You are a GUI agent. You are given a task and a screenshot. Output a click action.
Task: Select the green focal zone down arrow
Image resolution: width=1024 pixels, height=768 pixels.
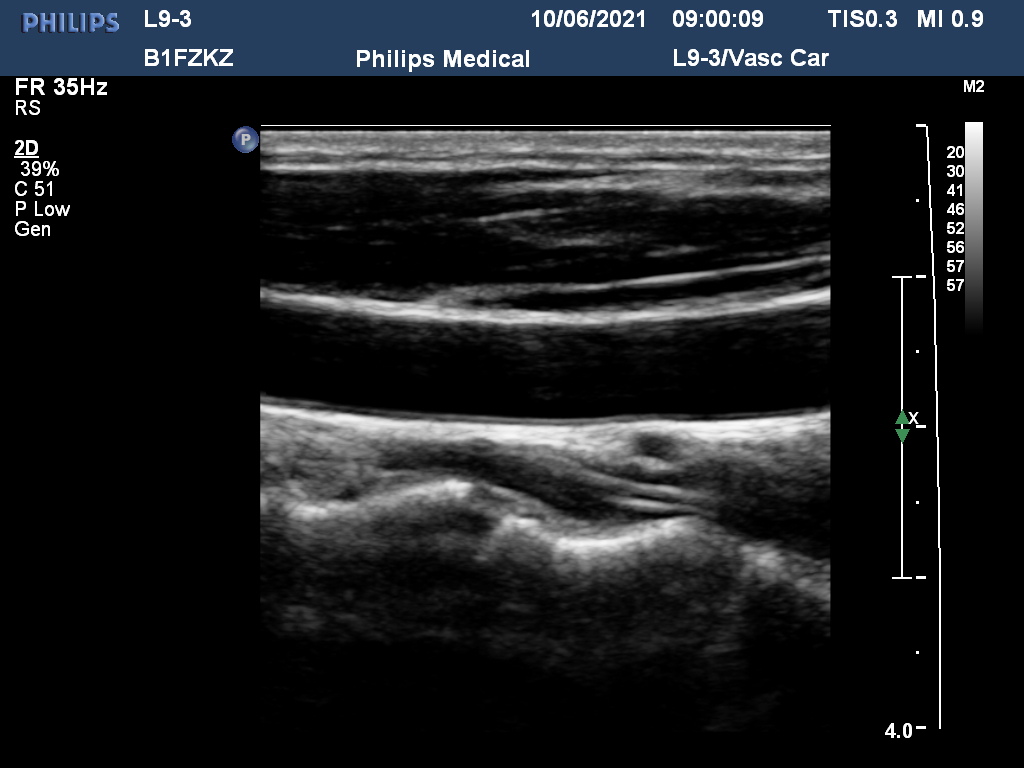[x=902, y=435]
